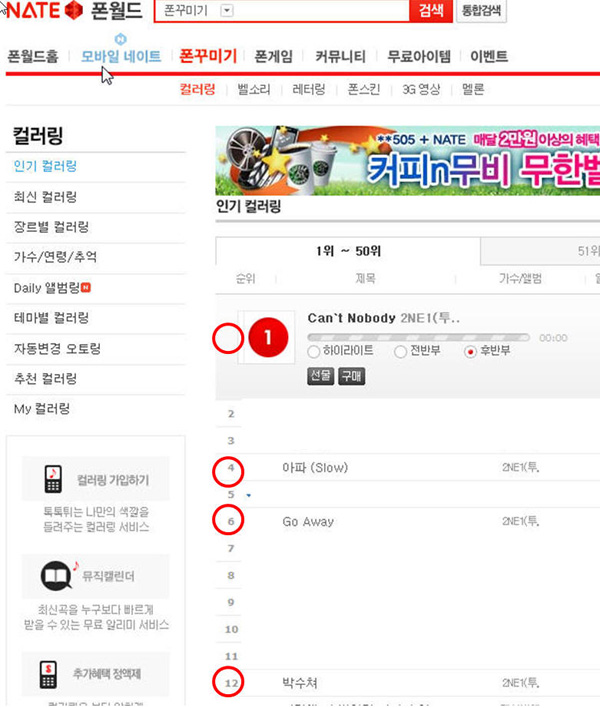
Task: Click the 가수/앨범 column header
Action: pos(520,279)
